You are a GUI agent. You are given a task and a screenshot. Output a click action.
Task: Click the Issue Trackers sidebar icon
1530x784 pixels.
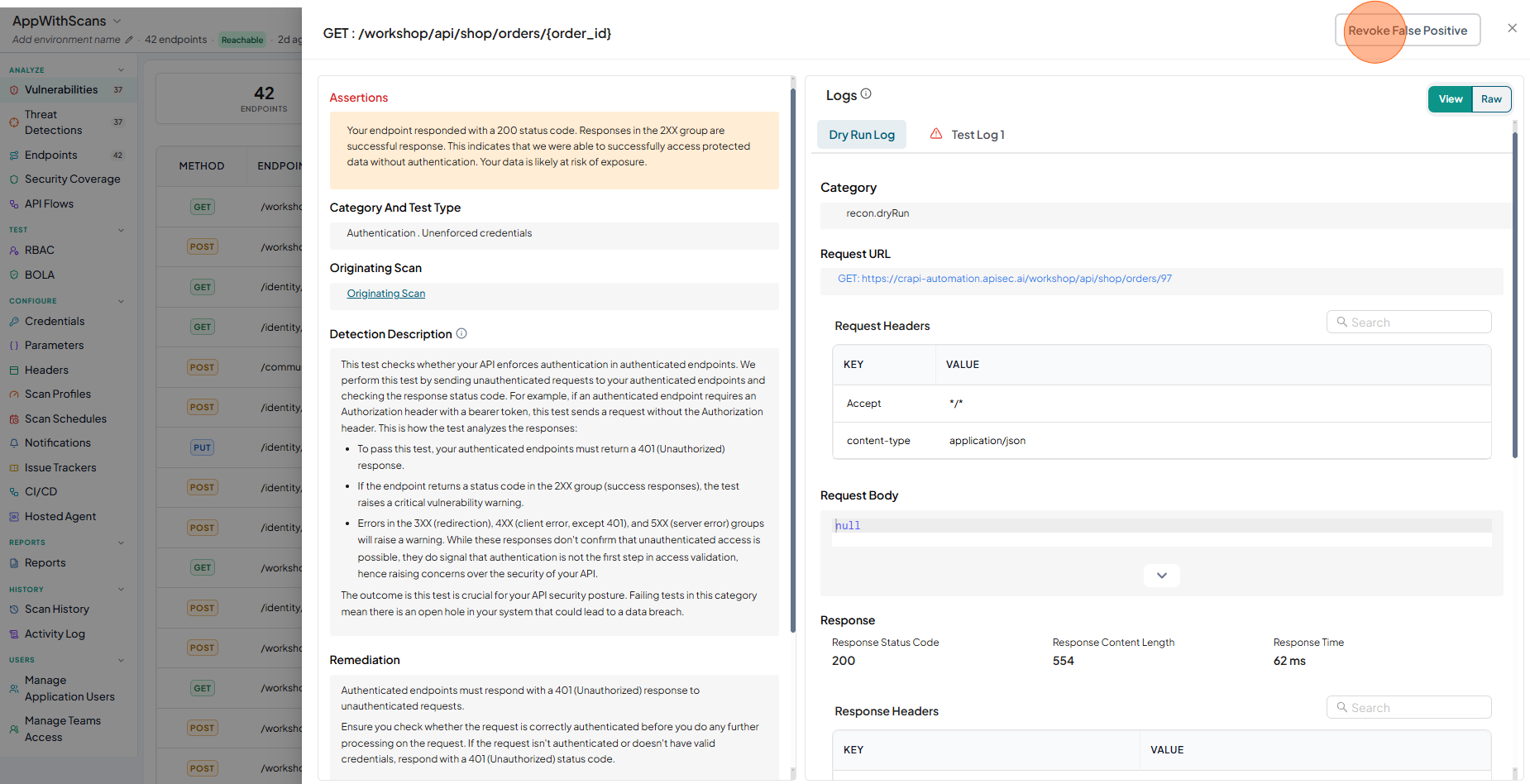click(x=14, y=468)
